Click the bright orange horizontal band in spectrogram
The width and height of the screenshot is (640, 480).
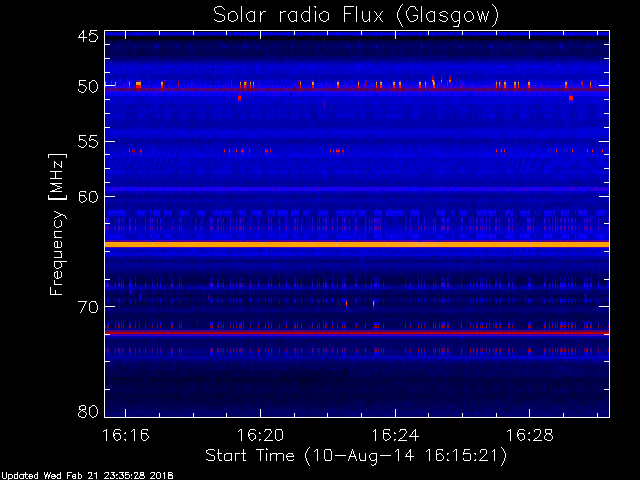(x=357, y=244)
